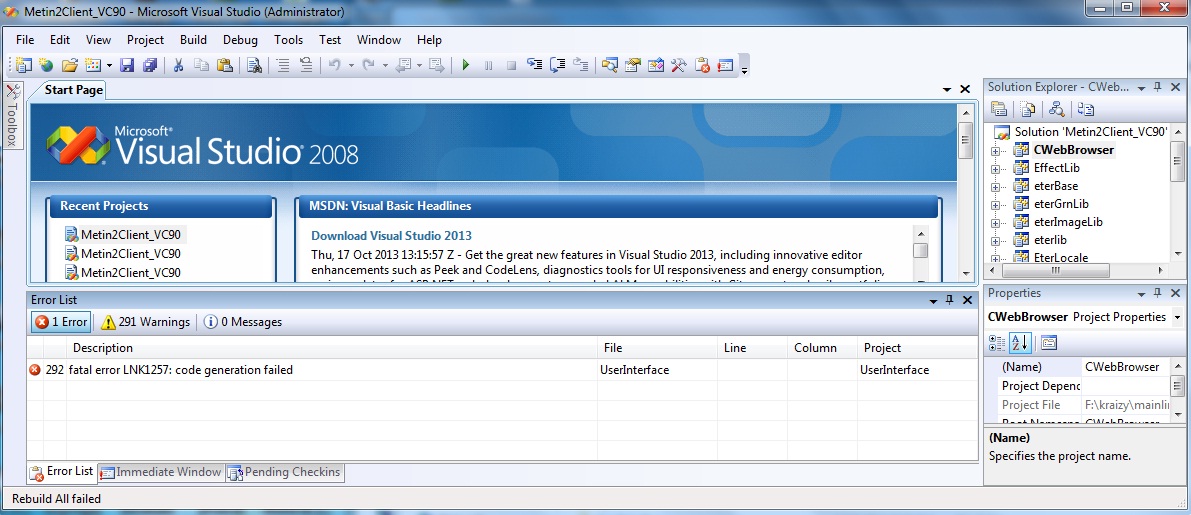The width and height of the screenshot is (1191, 515).
Task: Sort Error List by Description column
Action: (332, 348)
